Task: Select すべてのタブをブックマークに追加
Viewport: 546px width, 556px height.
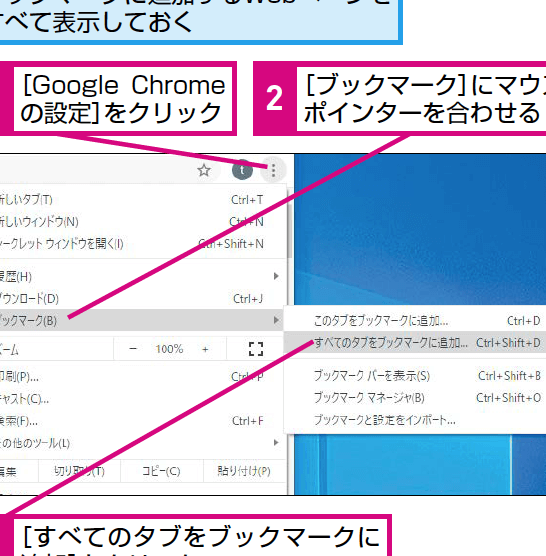Action: point(415,343)
